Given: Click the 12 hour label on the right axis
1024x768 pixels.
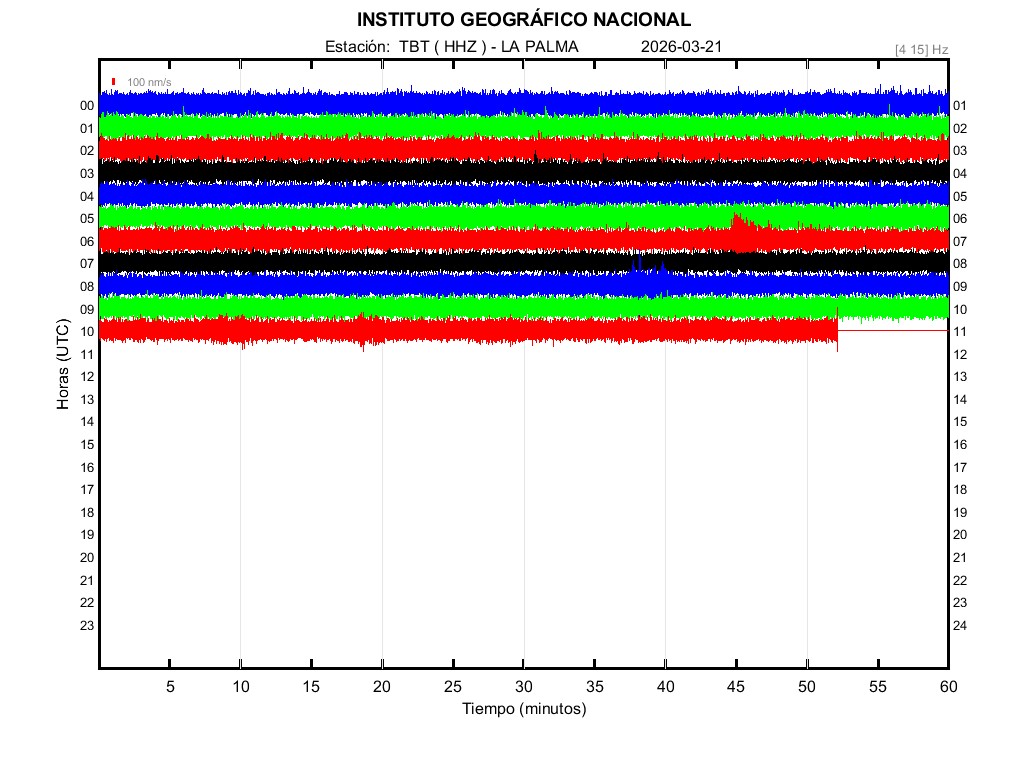Looking at the screenshot, I should point(960,355).
